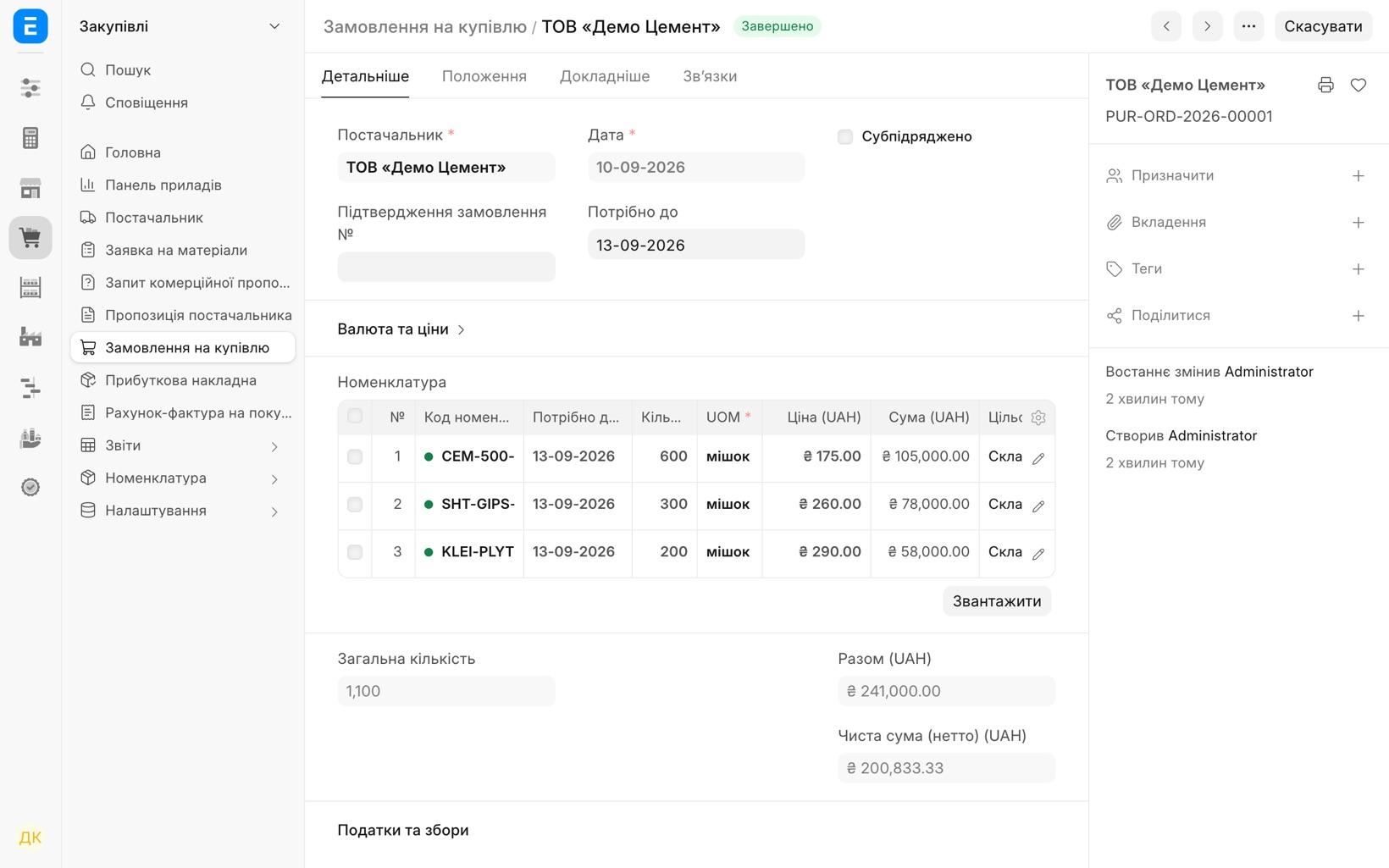Add an assignee with the Призначити plus icon
The width and height of the screenshot is (1389, 868).
[1359, 176]
